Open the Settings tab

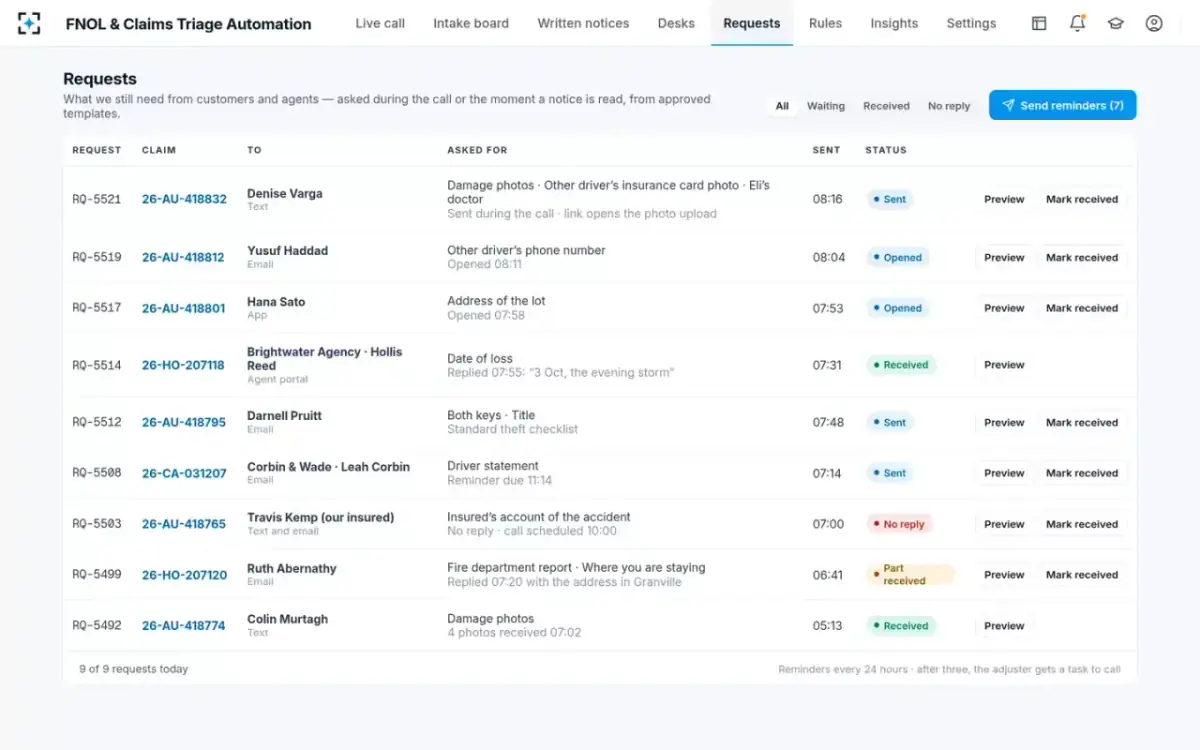(971, 23)
